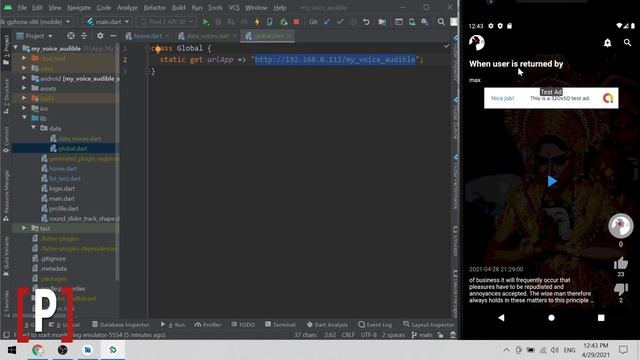Select .gitignore in the project tree

(53, 258)
